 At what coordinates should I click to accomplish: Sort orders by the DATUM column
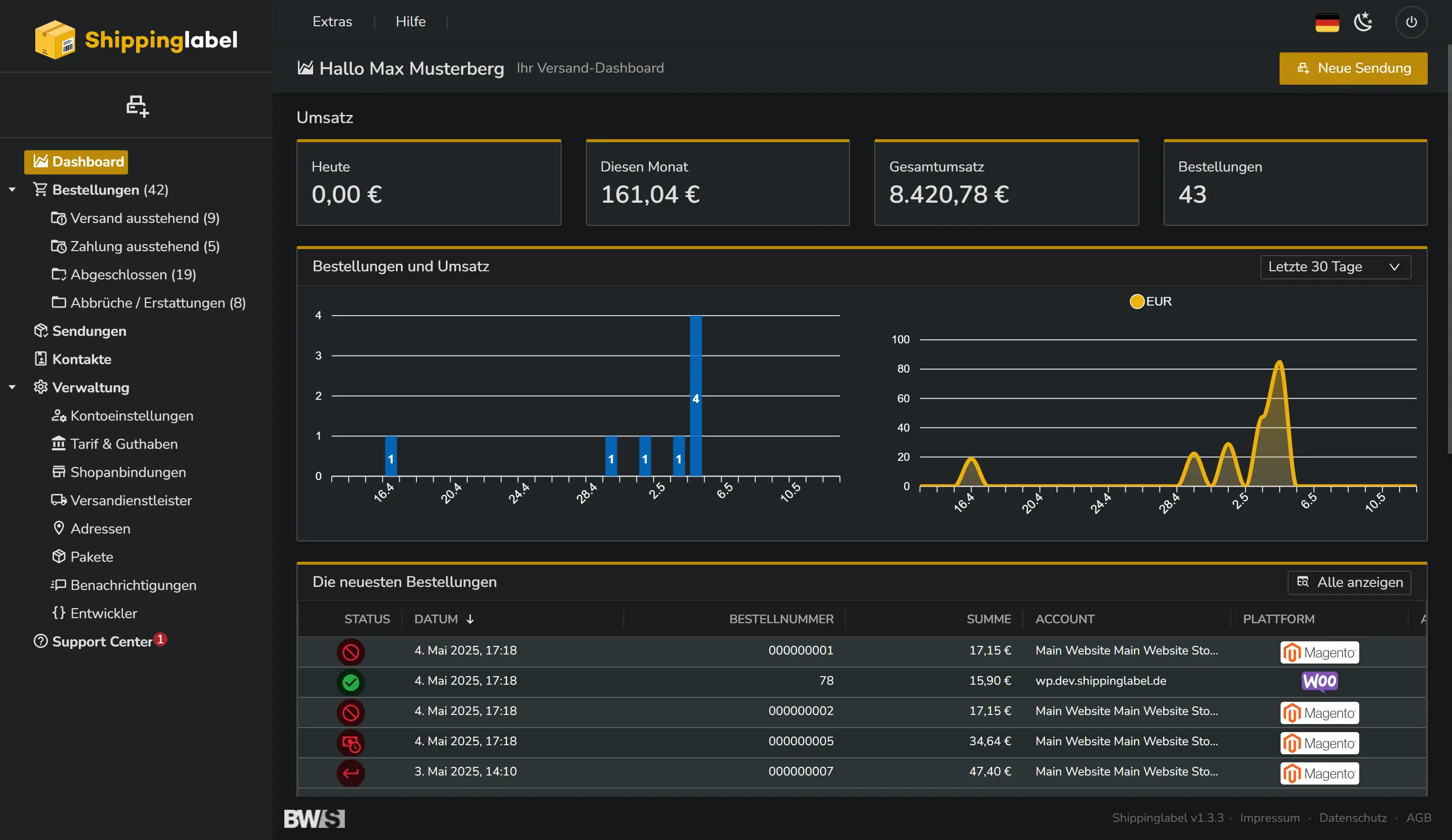(444, 619)
